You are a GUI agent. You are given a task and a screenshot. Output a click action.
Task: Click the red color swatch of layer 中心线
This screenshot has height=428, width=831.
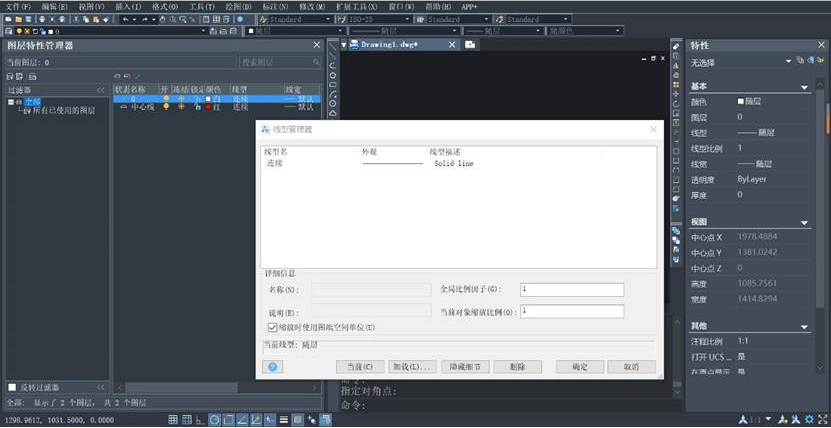tap(209, 107)
